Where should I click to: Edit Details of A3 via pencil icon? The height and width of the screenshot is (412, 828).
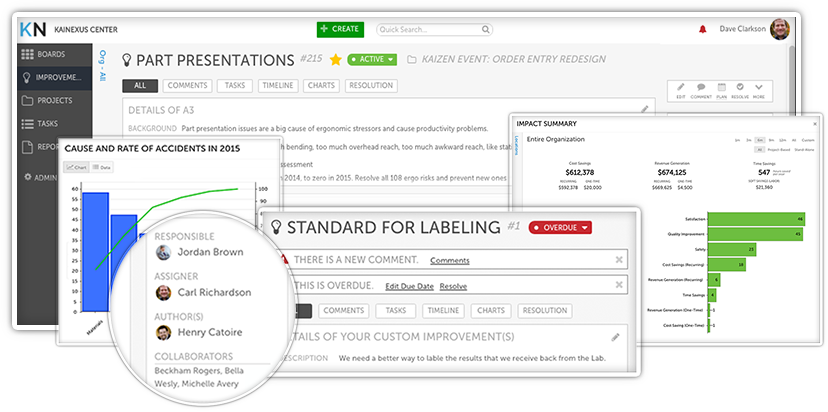pyautogui.click(x=645, y=109)
